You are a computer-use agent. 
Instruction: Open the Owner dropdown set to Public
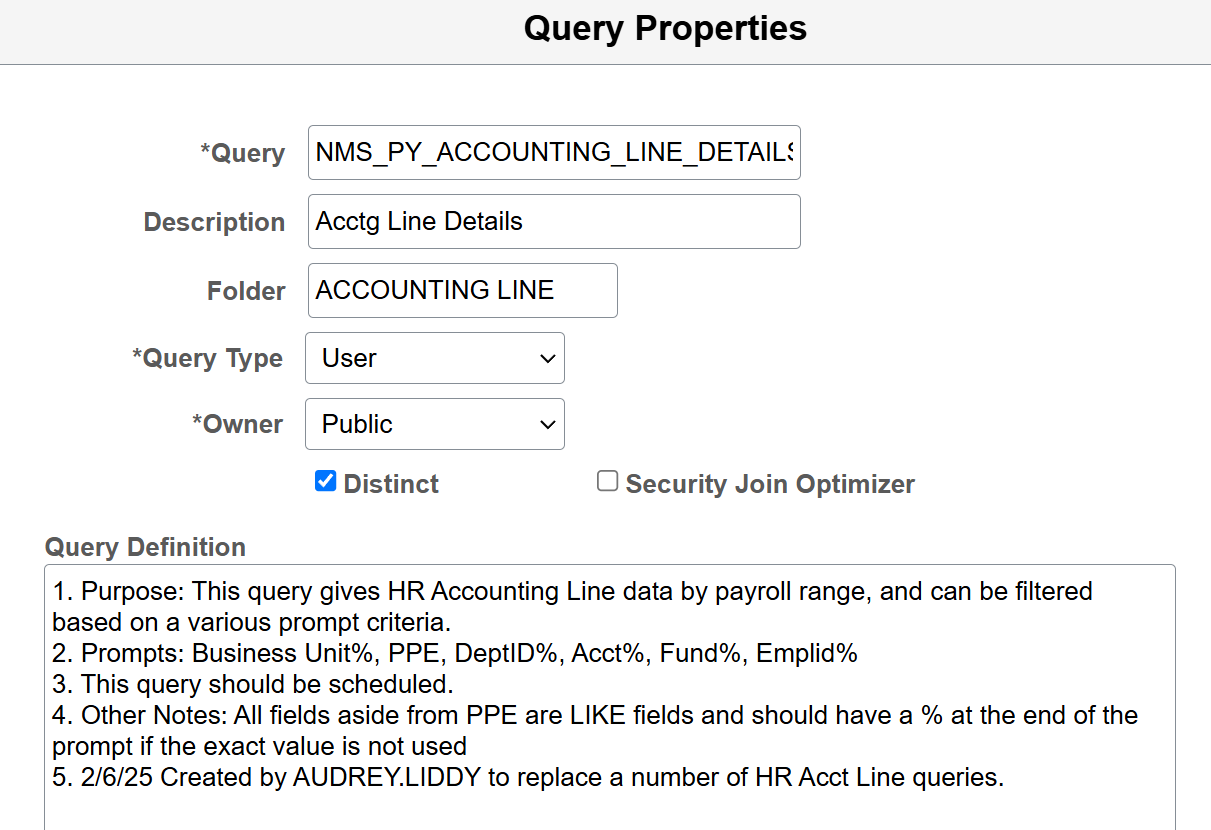coord(434,424)
